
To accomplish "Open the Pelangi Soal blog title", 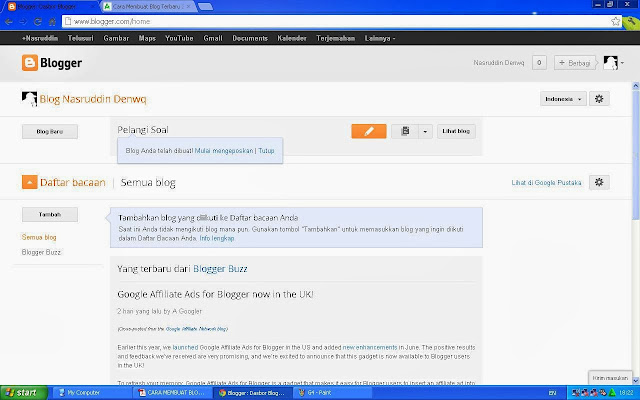I will point(143,130).
